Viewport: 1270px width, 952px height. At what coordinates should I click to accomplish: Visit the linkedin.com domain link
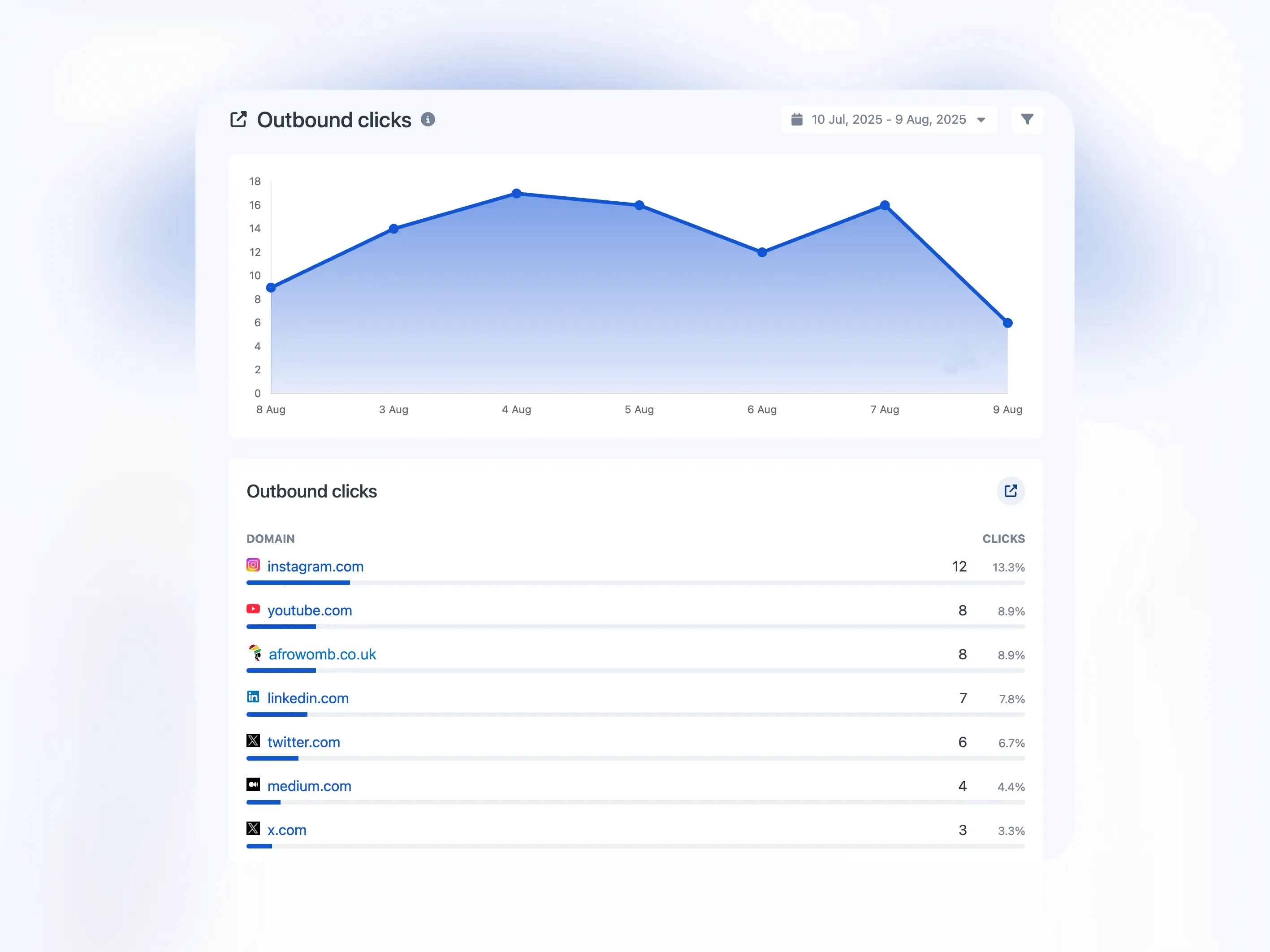coord(308,698)
